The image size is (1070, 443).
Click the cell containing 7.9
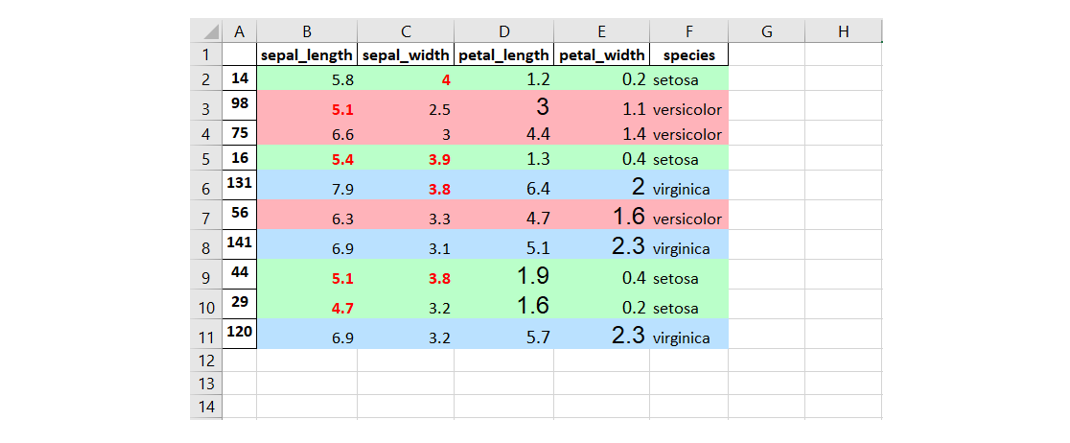pos(306,187)
